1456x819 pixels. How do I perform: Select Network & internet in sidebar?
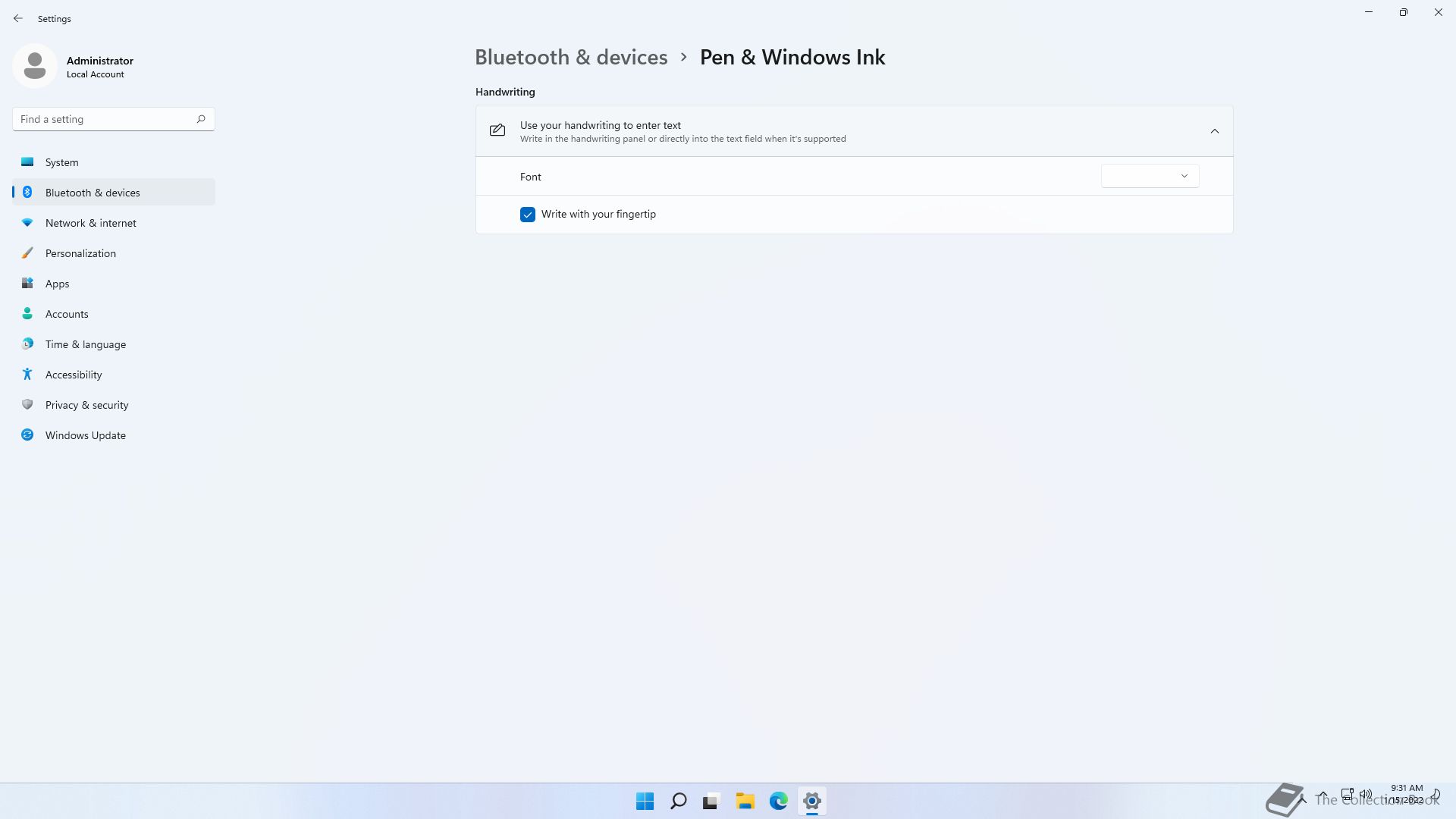click(114, 223)
